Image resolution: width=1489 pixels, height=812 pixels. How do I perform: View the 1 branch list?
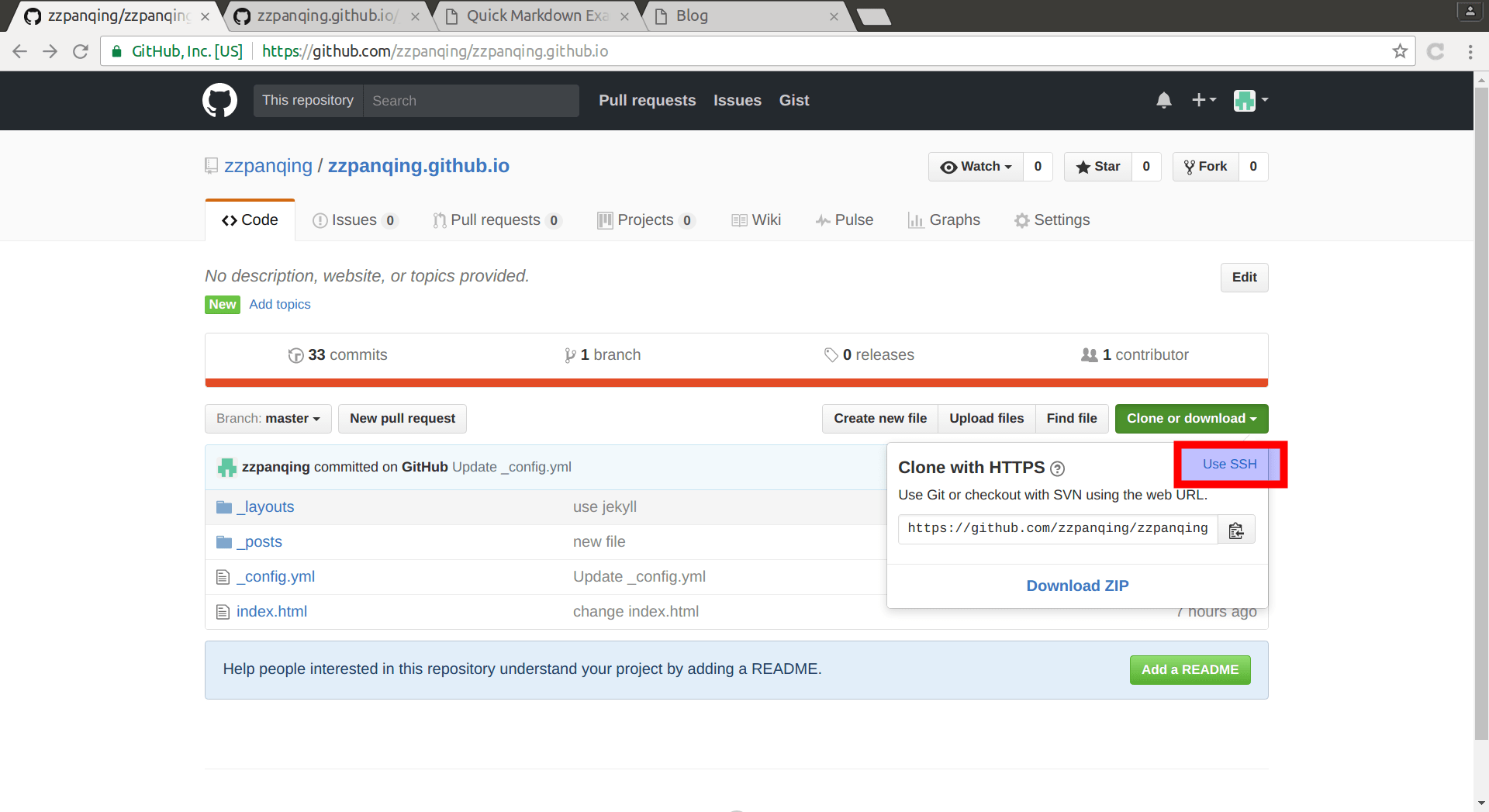tap(603, 355)
